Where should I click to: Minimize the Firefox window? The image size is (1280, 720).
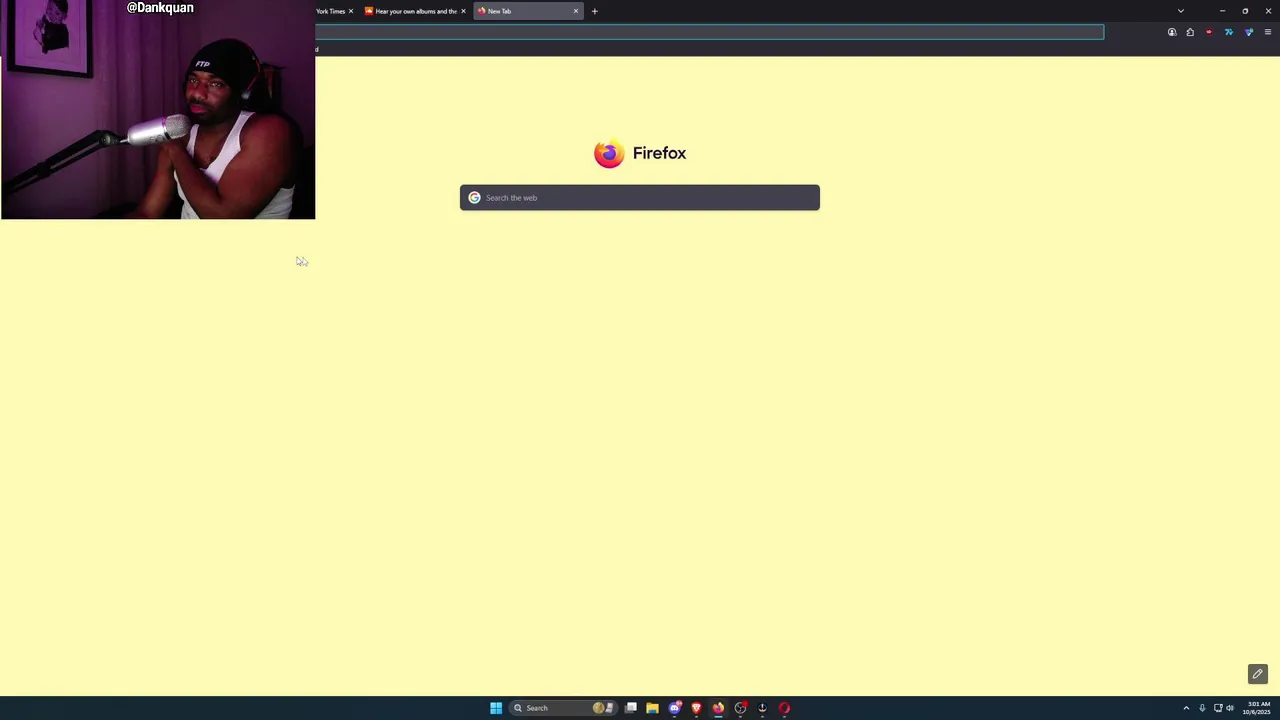click(x=1222, y=11)
